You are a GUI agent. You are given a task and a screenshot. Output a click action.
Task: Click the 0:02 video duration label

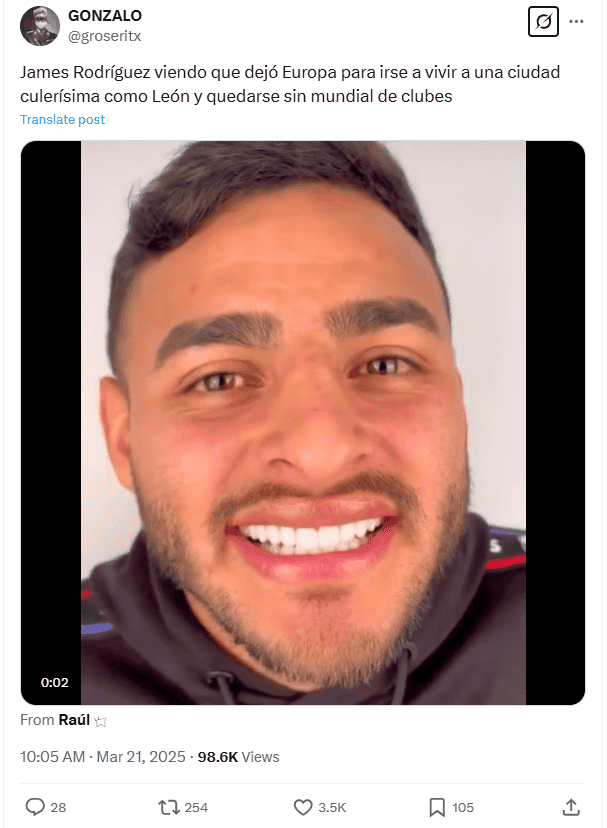(x=54, y=682)
